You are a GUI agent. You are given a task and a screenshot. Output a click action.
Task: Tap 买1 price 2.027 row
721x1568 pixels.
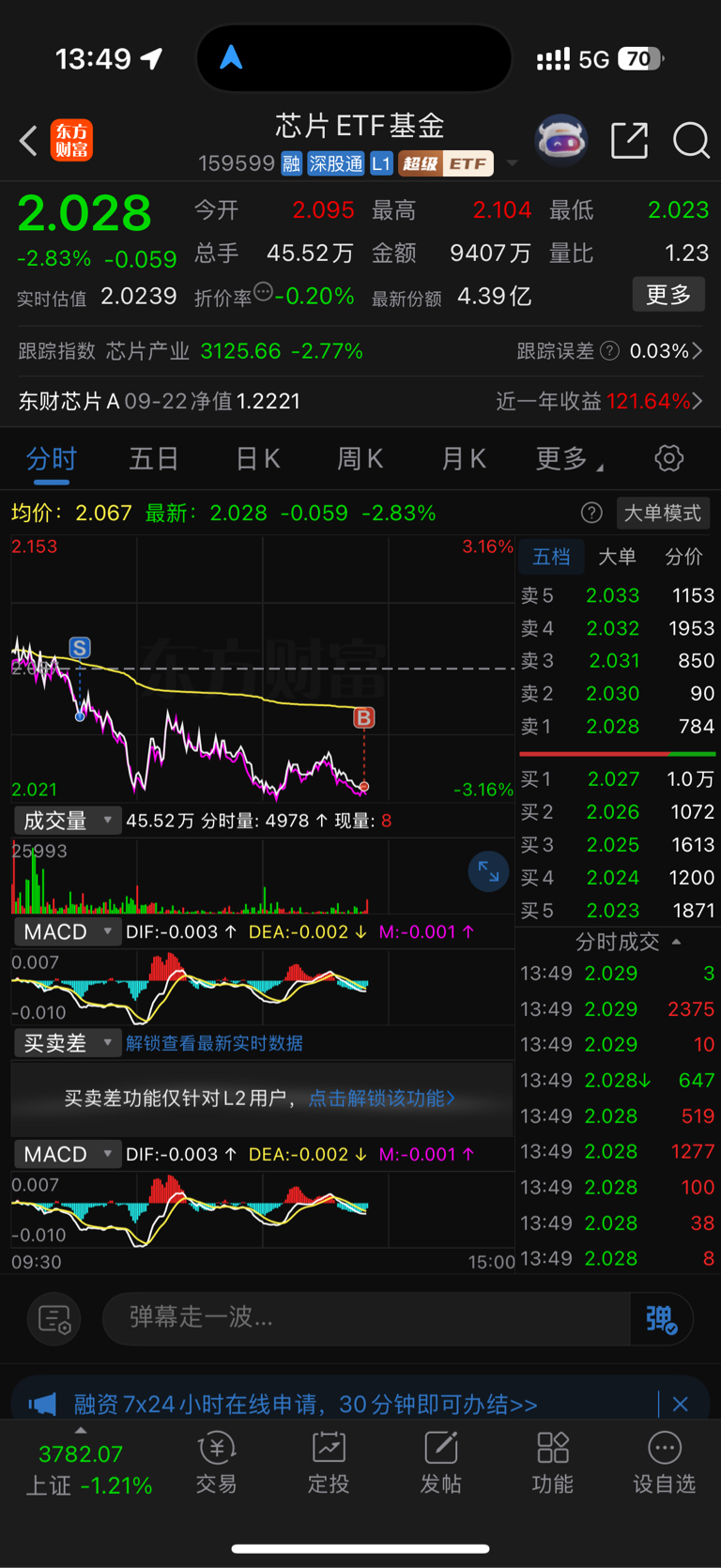pos(617,779)
